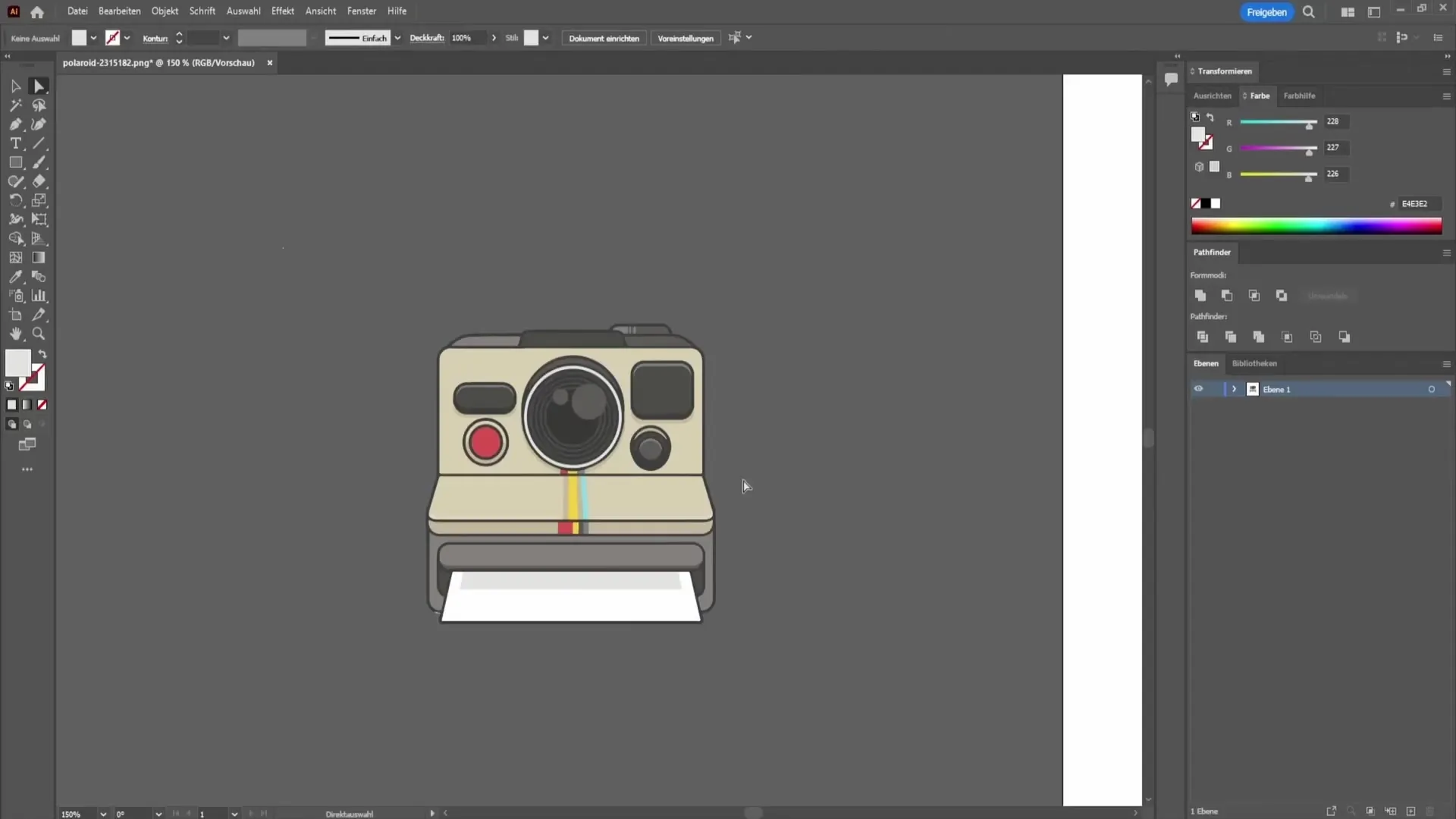Click Pathfinder Intersect shape mode icon

click(x=1254, y=296)
